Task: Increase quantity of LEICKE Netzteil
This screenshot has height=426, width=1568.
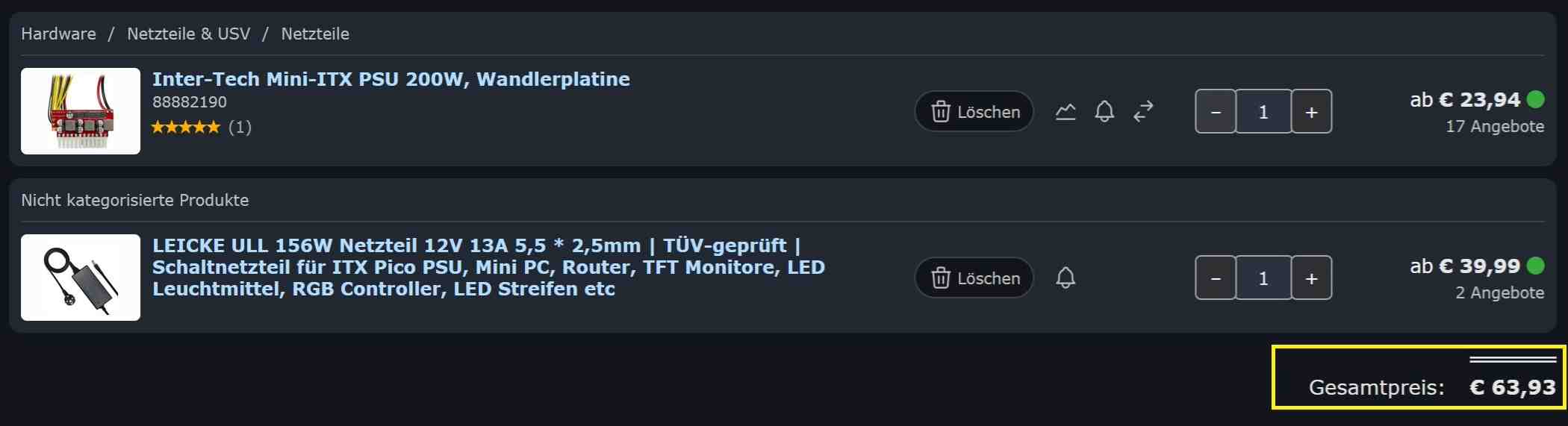Action: tap(1311, 278)
